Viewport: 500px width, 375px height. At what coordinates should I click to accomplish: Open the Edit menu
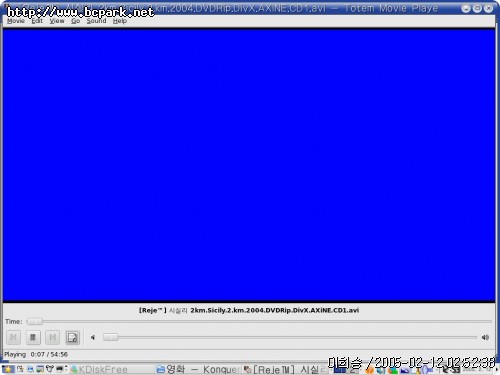[37, 21]
